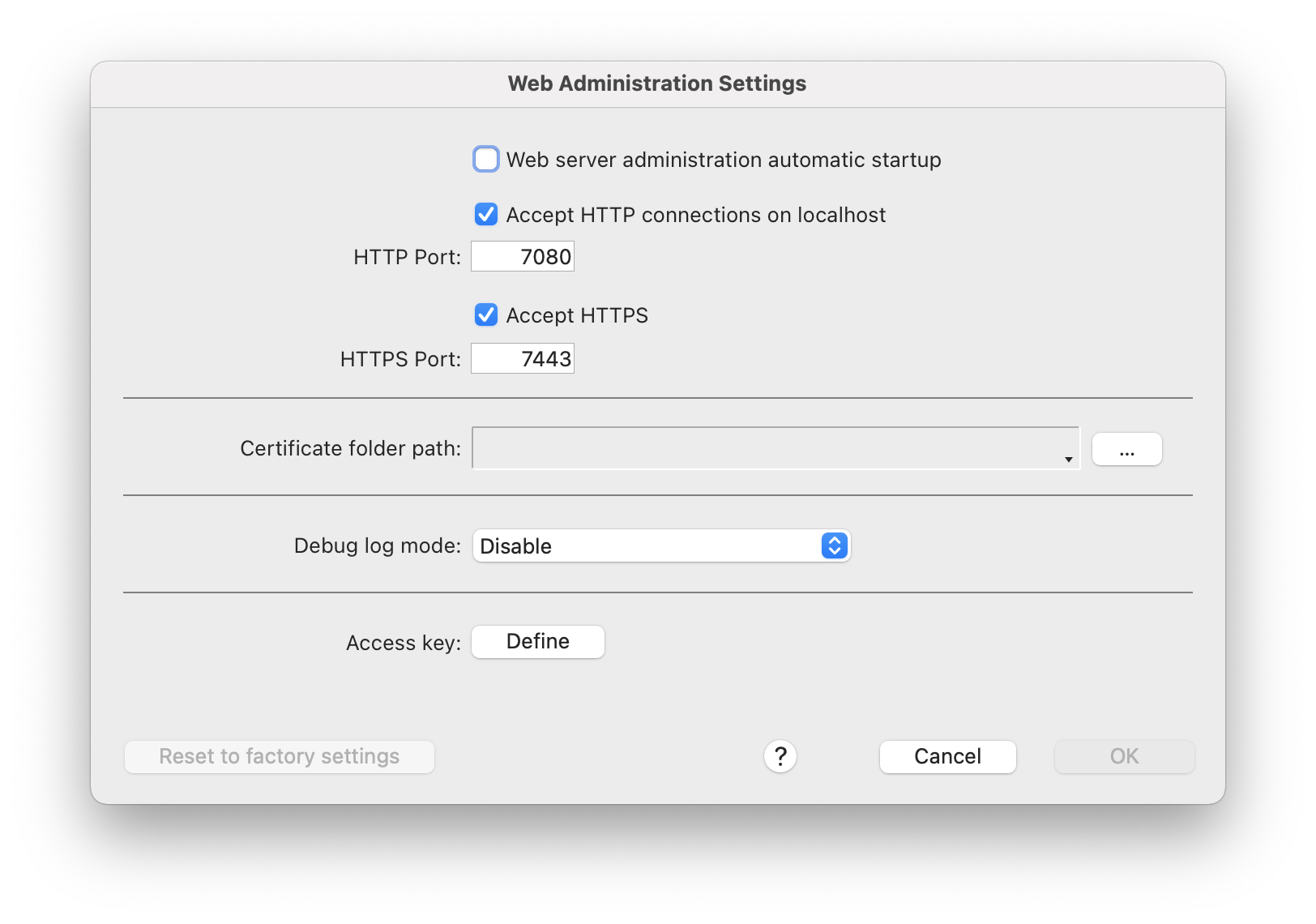Open help with the question mark button
The width and height of the screenshot is (1316, 924).
780,756
